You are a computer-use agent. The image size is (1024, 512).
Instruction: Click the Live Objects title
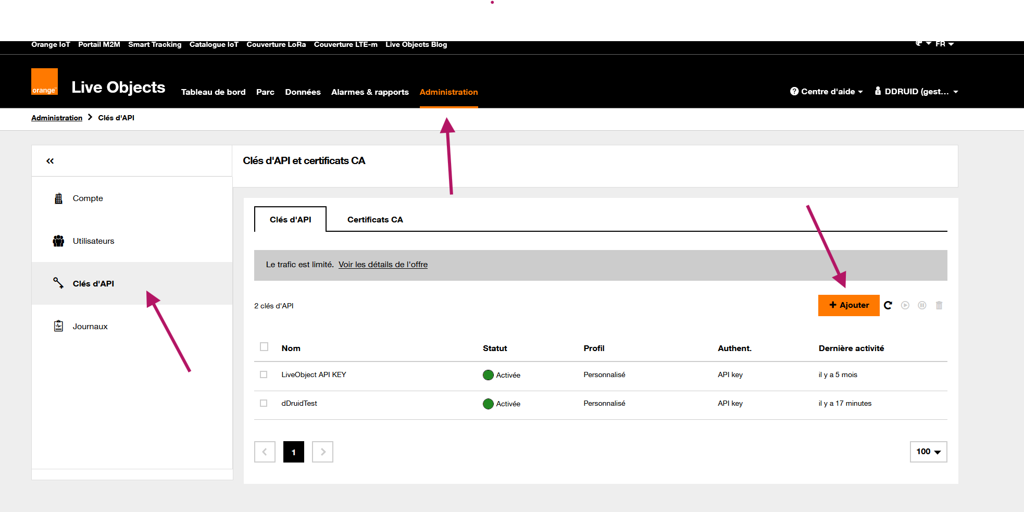click(118, 88)
